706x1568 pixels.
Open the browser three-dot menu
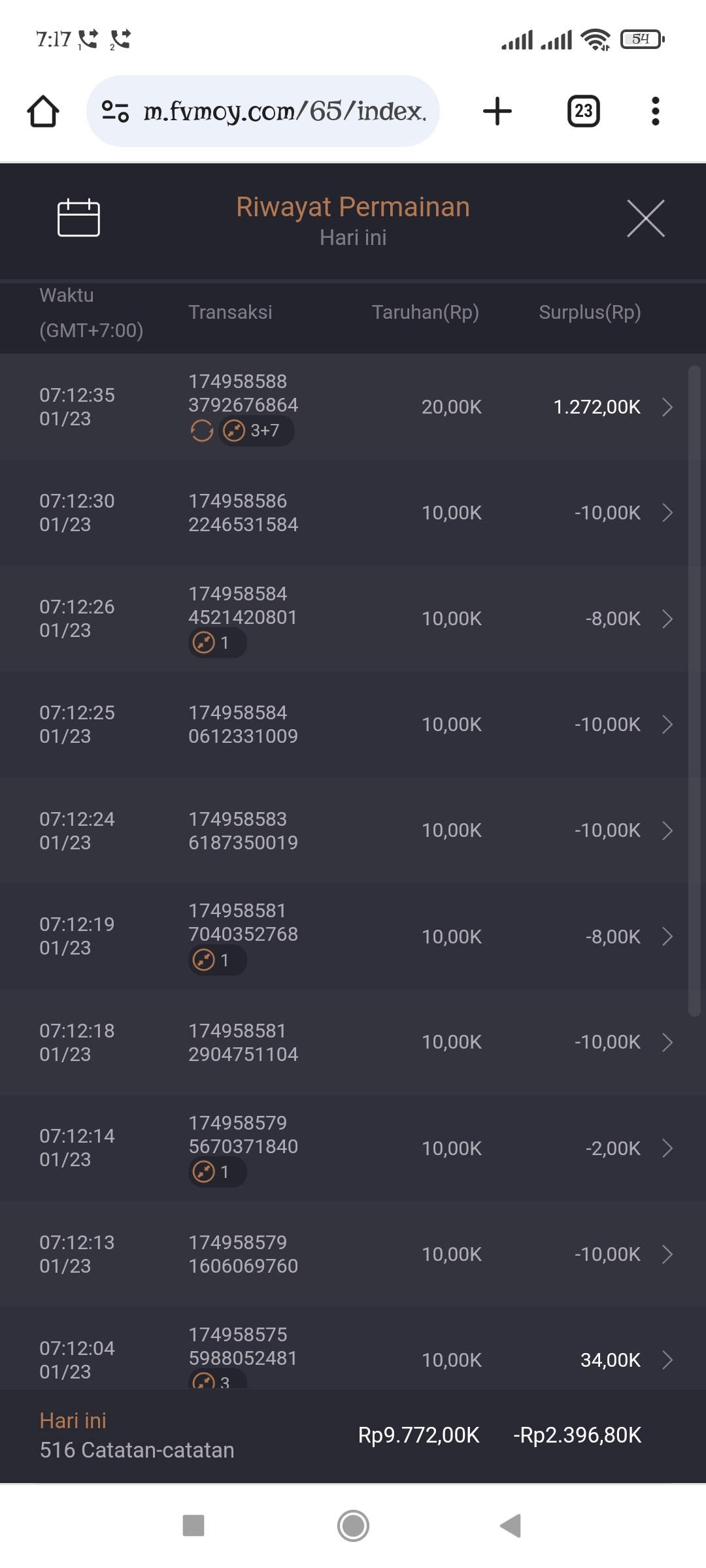click(x=655, y=111)
